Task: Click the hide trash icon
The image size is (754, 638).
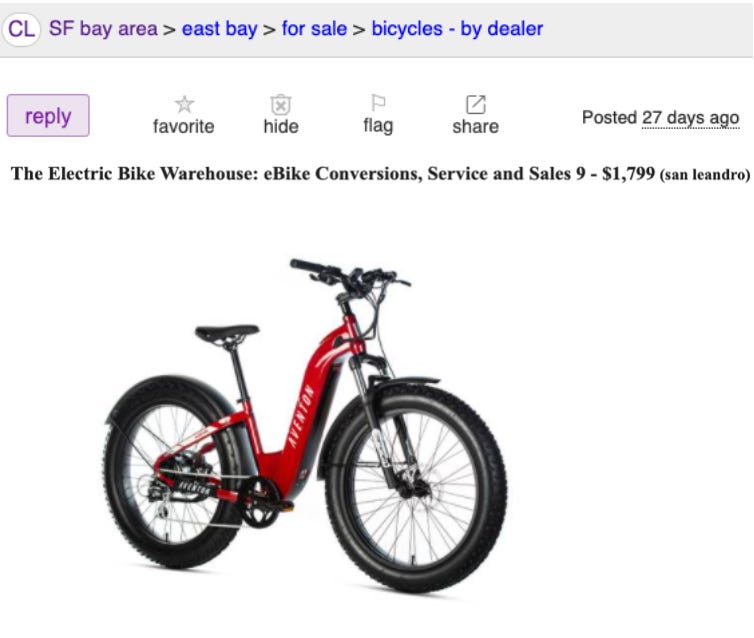Action: 281,104
